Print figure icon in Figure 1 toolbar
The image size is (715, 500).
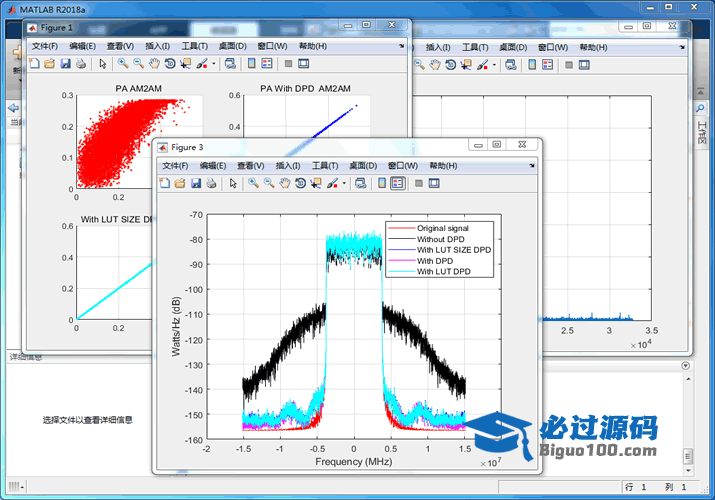(x=81, y=63)
